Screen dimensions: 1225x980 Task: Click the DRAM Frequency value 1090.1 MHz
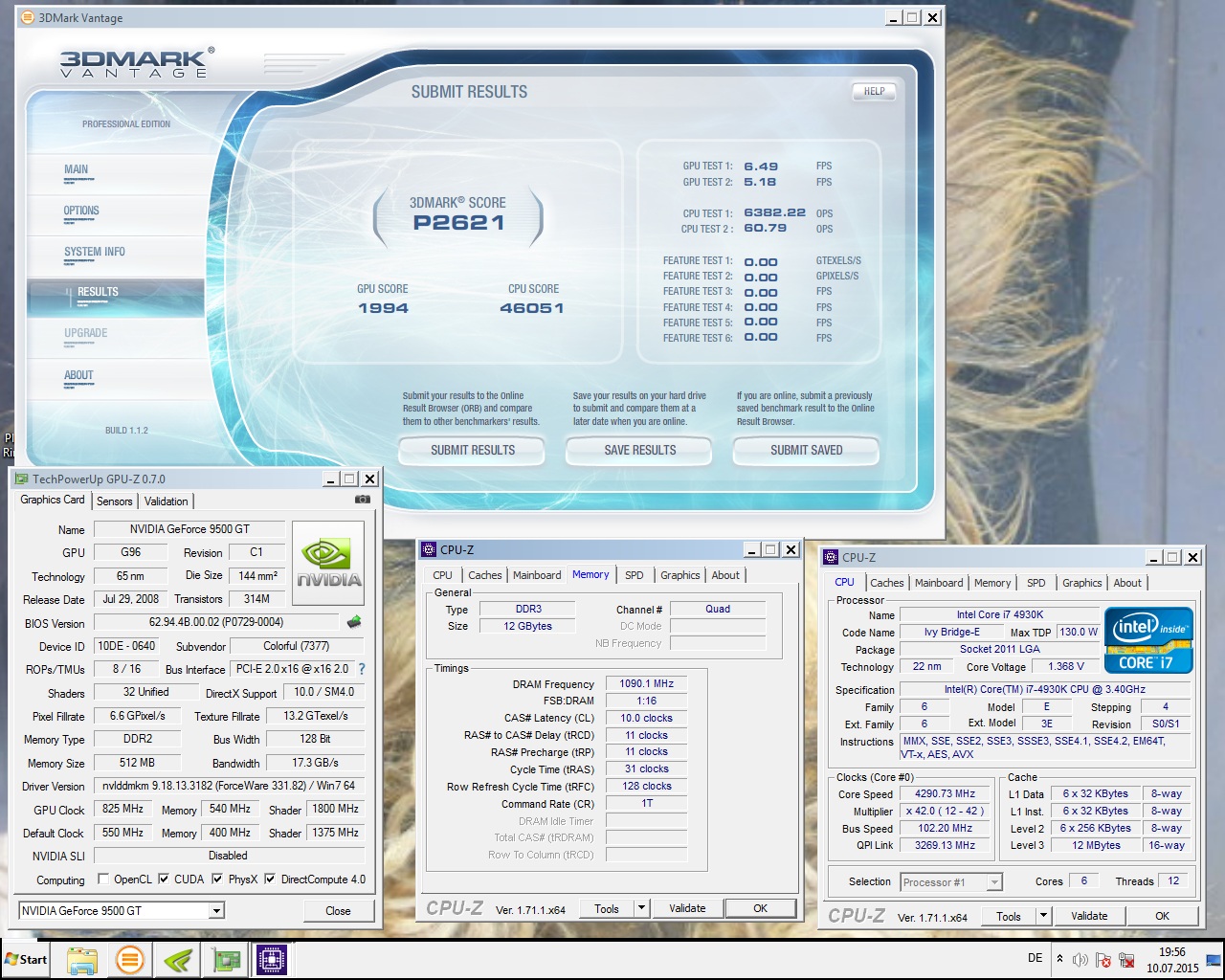(647, 684)
